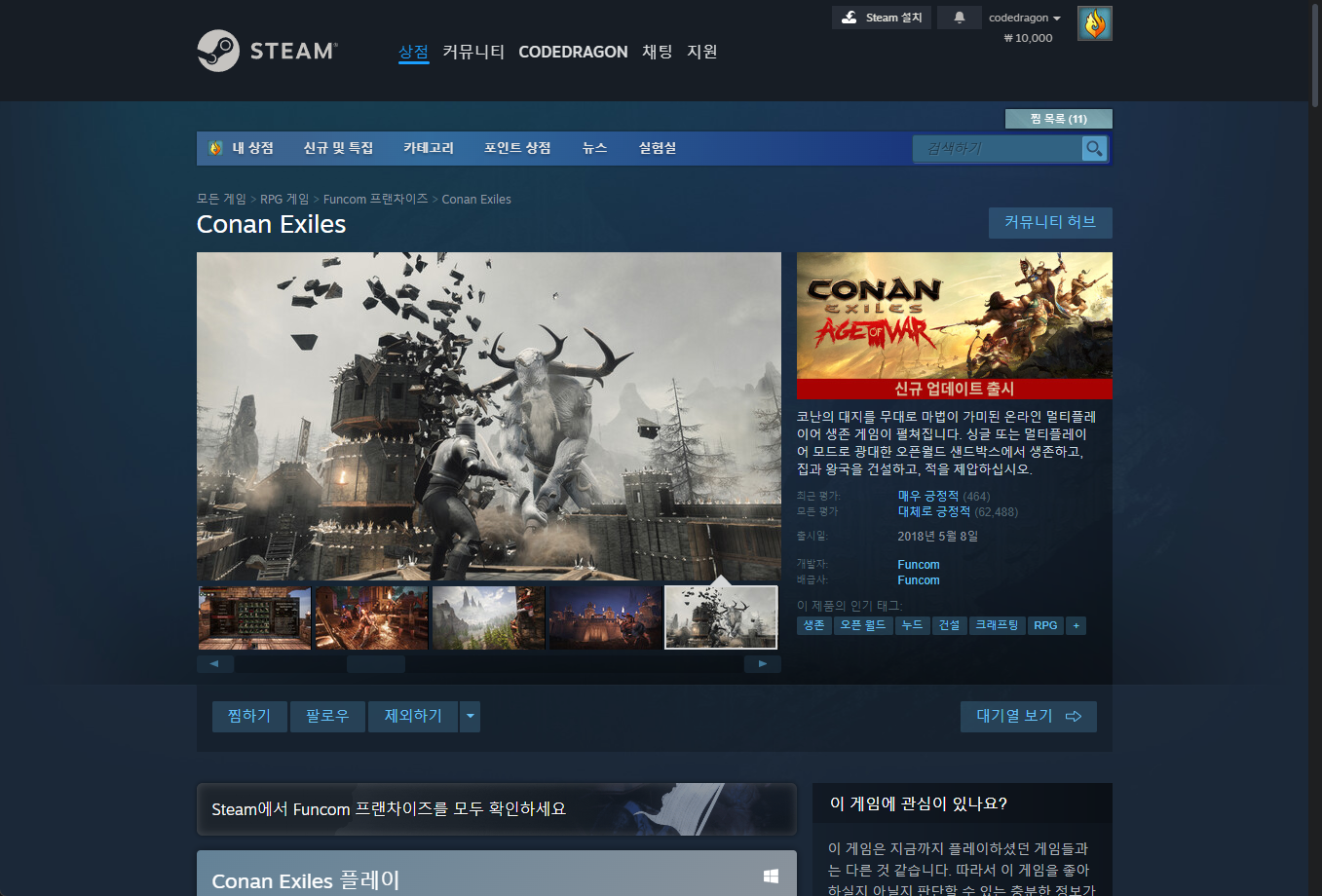Select the highlighted monster screenshot thumbnail

(721, 617)
